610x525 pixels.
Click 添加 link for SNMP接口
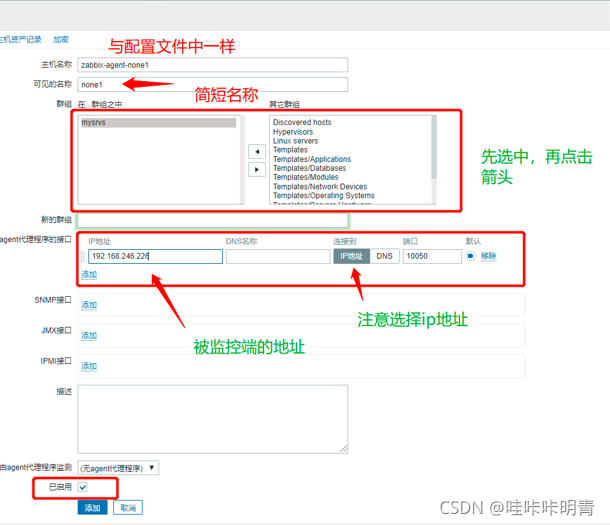[89, 305]
